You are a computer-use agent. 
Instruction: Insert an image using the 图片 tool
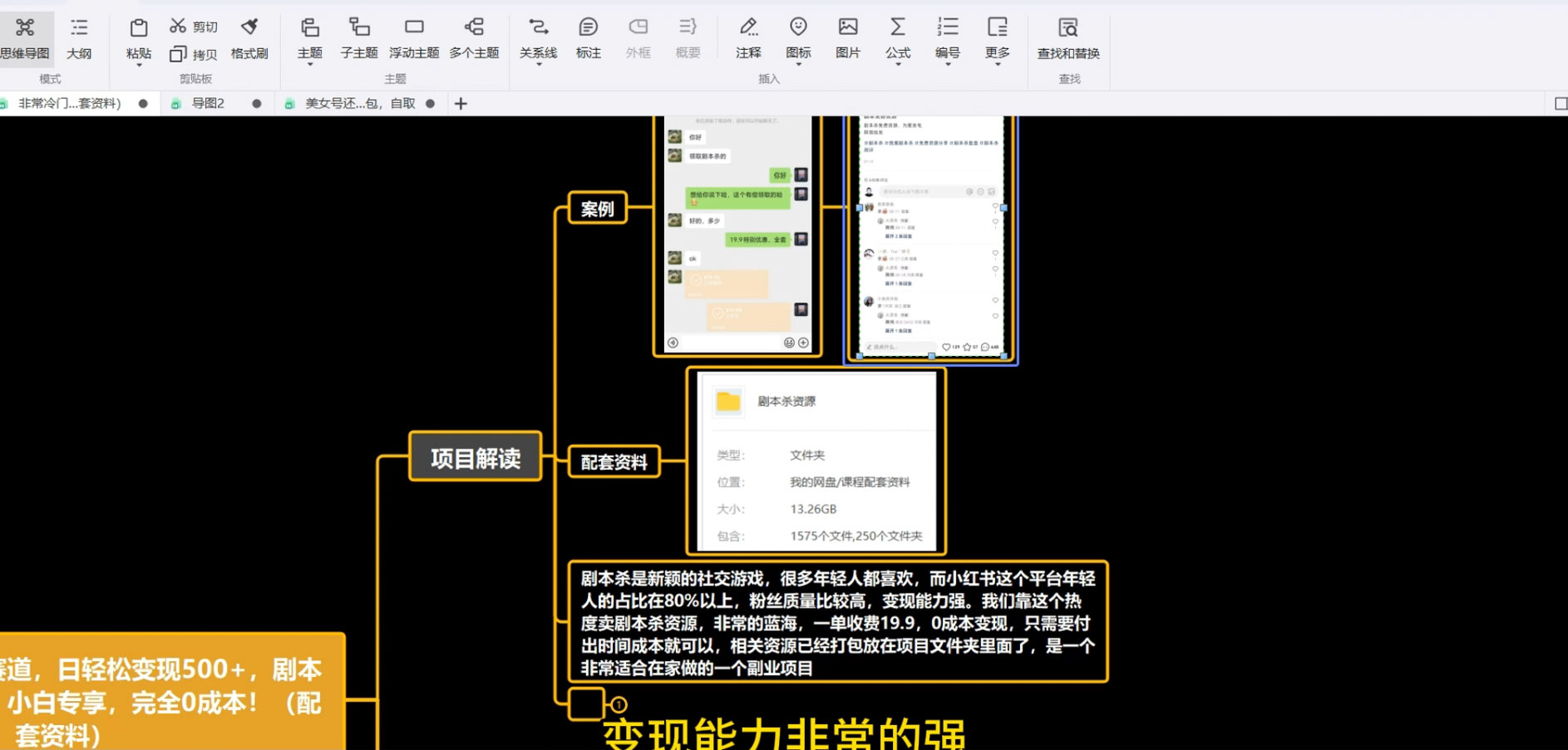tap(847, 37)
